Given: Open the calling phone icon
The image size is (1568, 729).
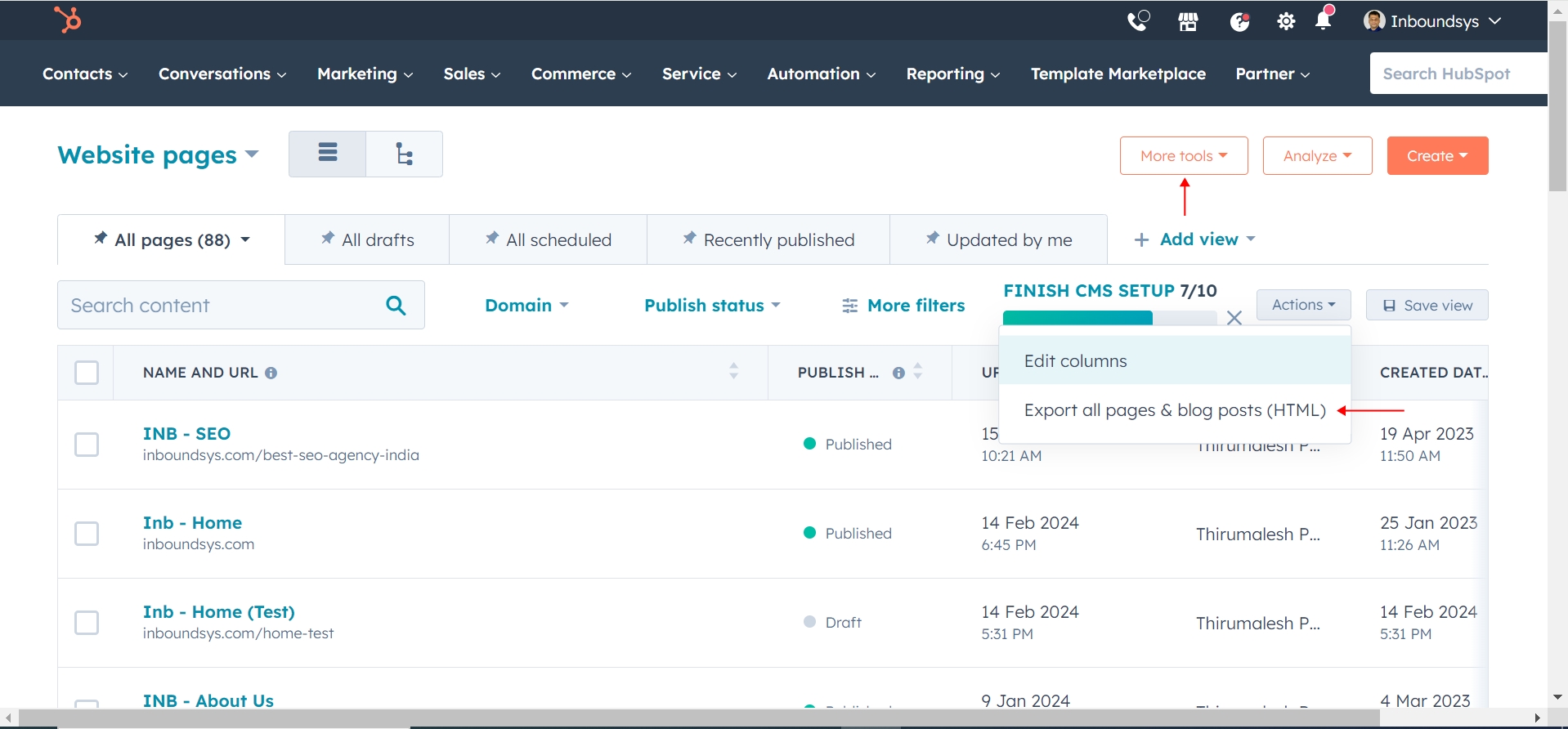Looking at the screenshot, I should click(1138, 20).
